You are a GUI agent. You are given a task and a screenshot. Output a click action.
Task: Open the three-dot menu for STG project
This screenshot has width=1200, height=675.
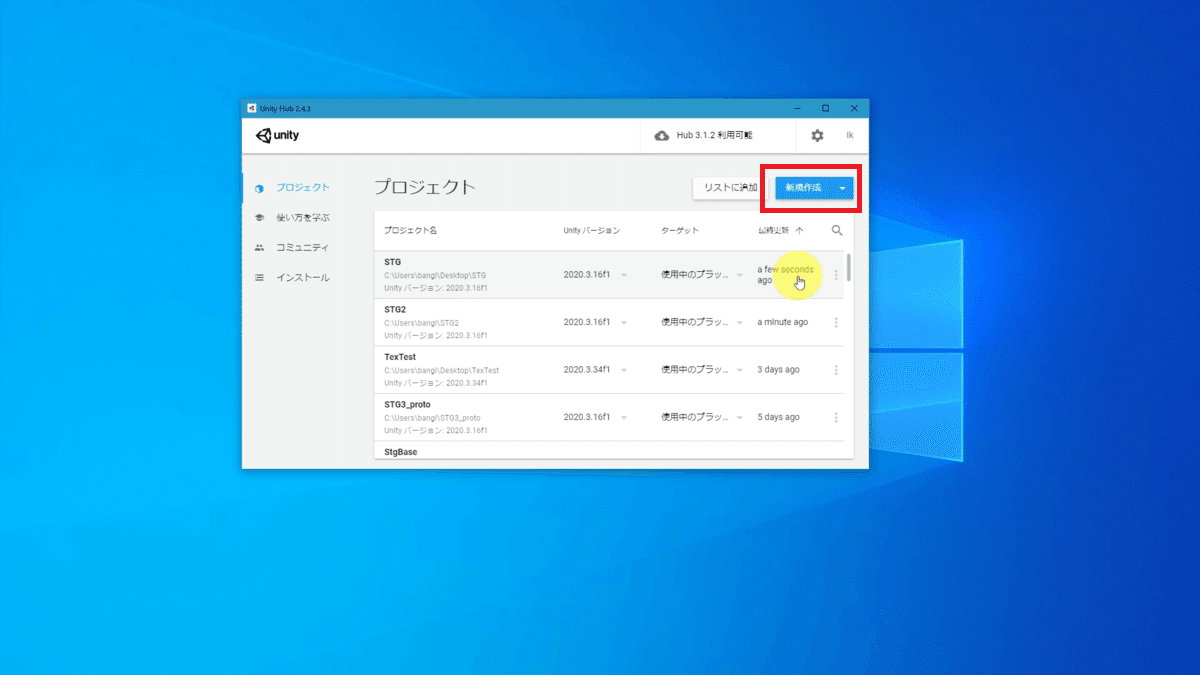pyautogui.click(x=836, y=275)
